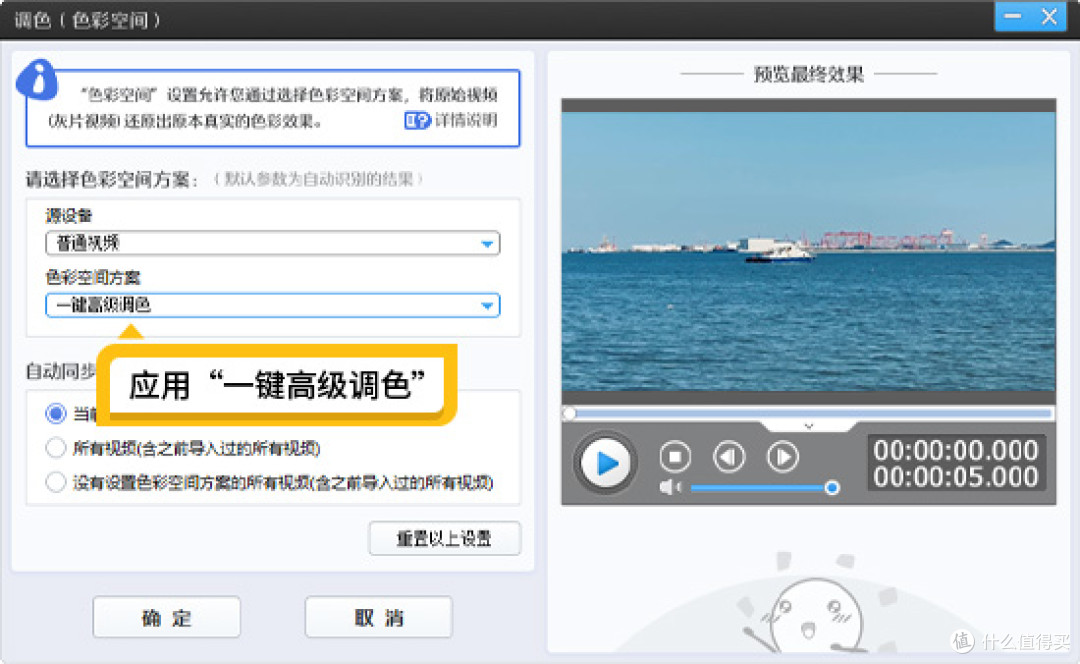Select the 所有视频 radio option
The width and height of the screenshot is (1080, 664).
[56, 448]
